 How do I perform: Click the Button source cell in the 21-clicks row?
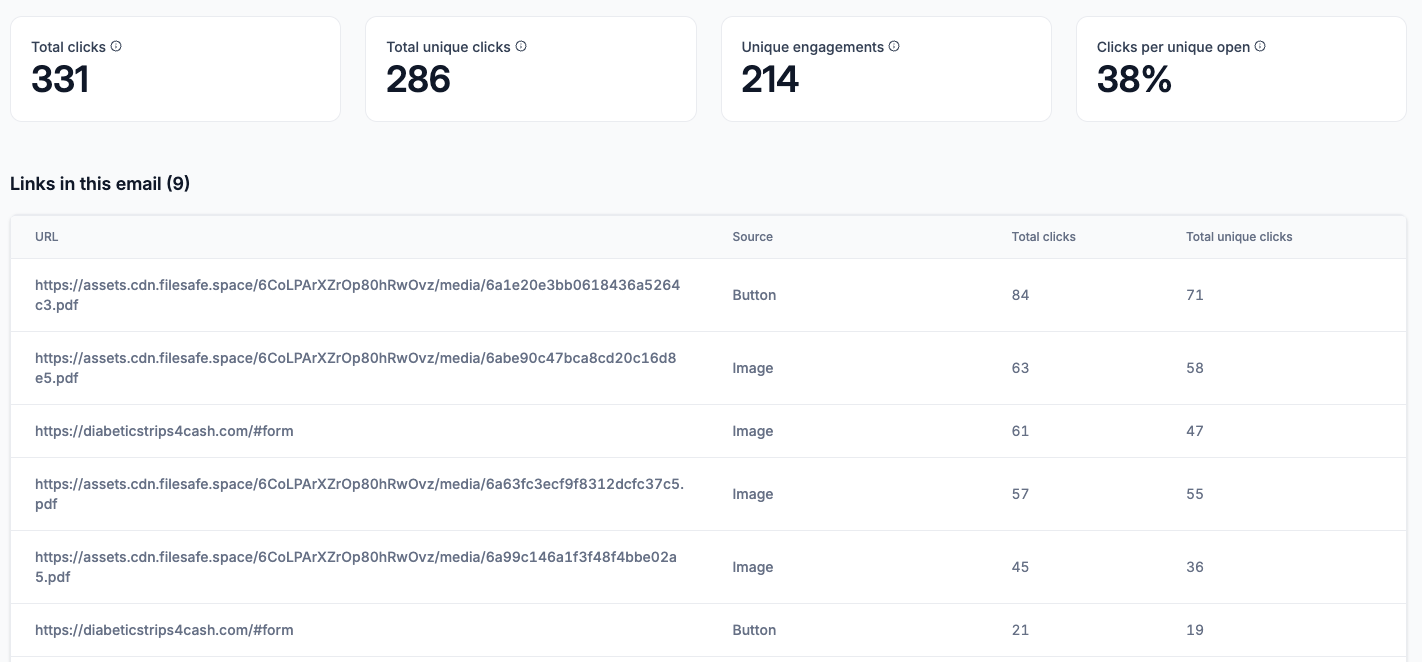pyautogui.click(x=754, y=630)
